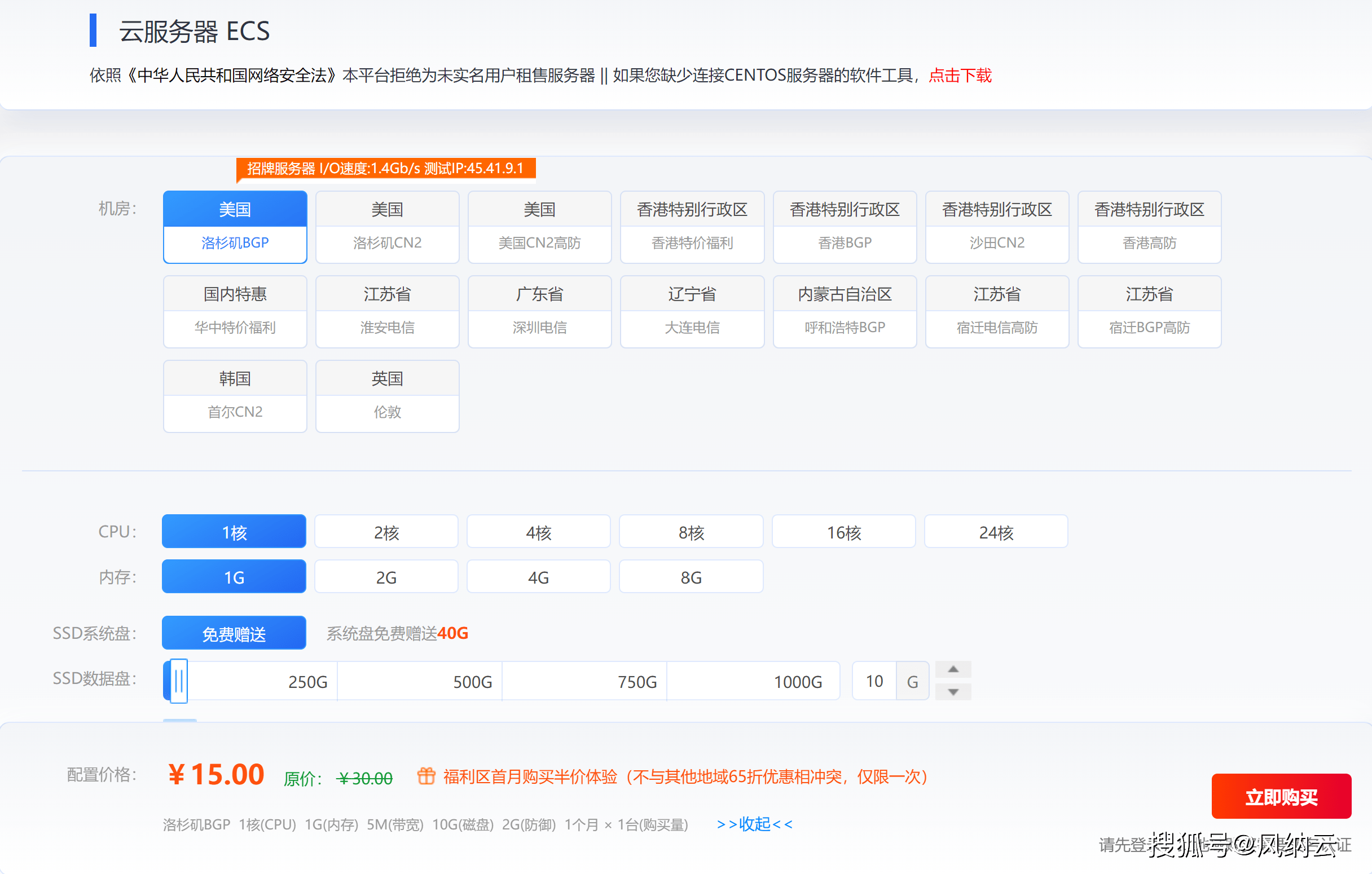This screenshot has height=874, width=1372.
Task: Set CPU to 16核
Action: (843, 531)
